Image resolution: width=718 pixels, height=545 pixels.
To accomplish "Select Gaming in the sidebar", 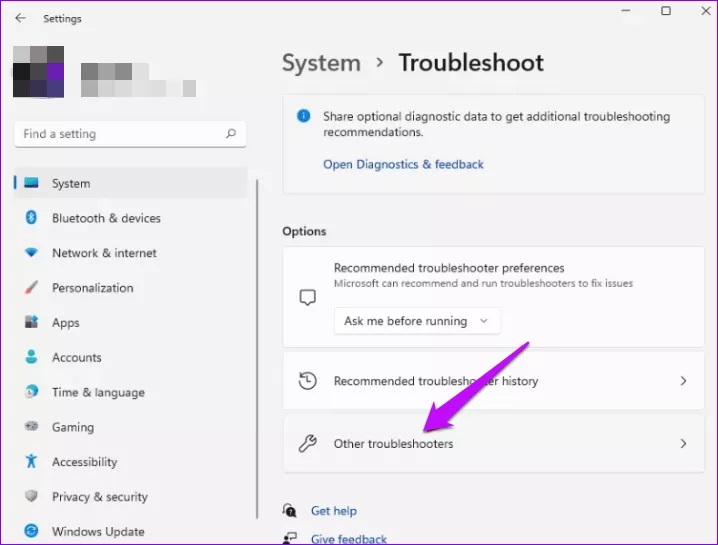I will coord(131,427).
